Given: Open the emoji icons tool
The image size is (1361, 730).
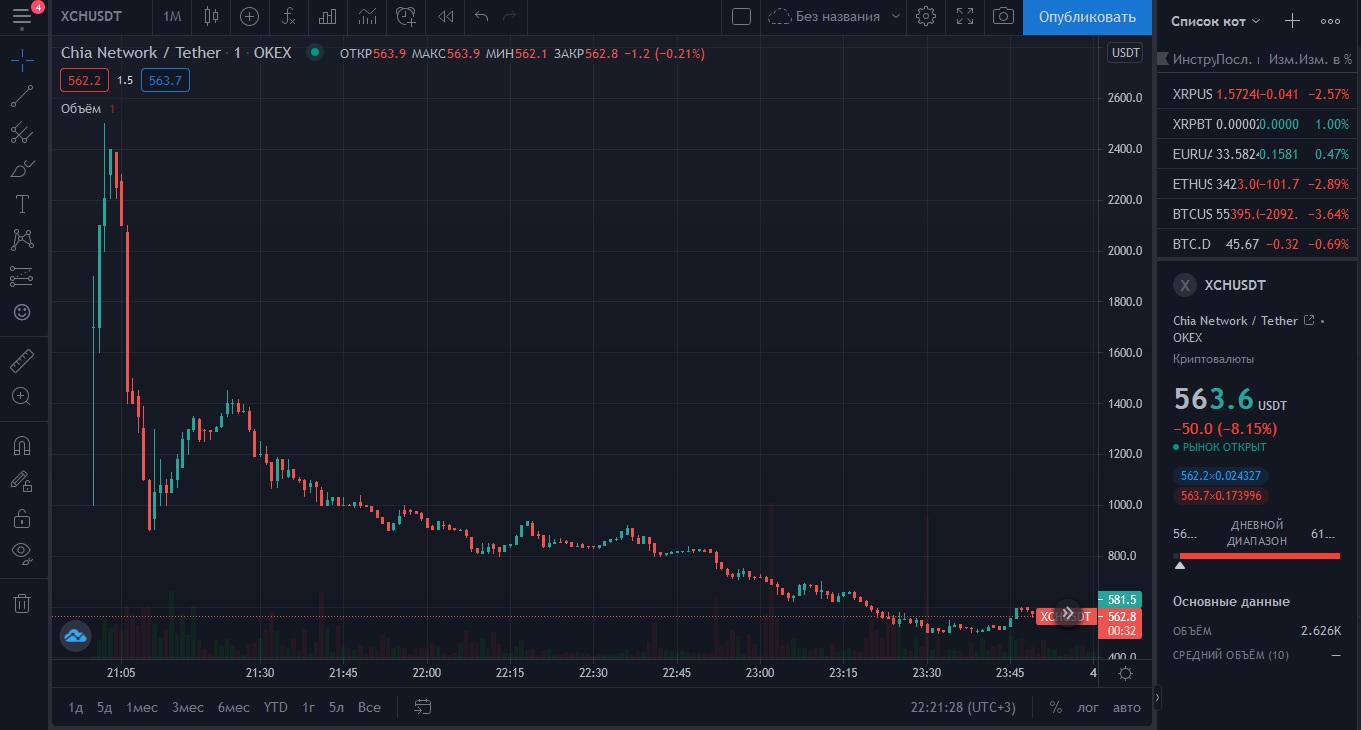Looking at the screenshot, I should click(22, 312).
